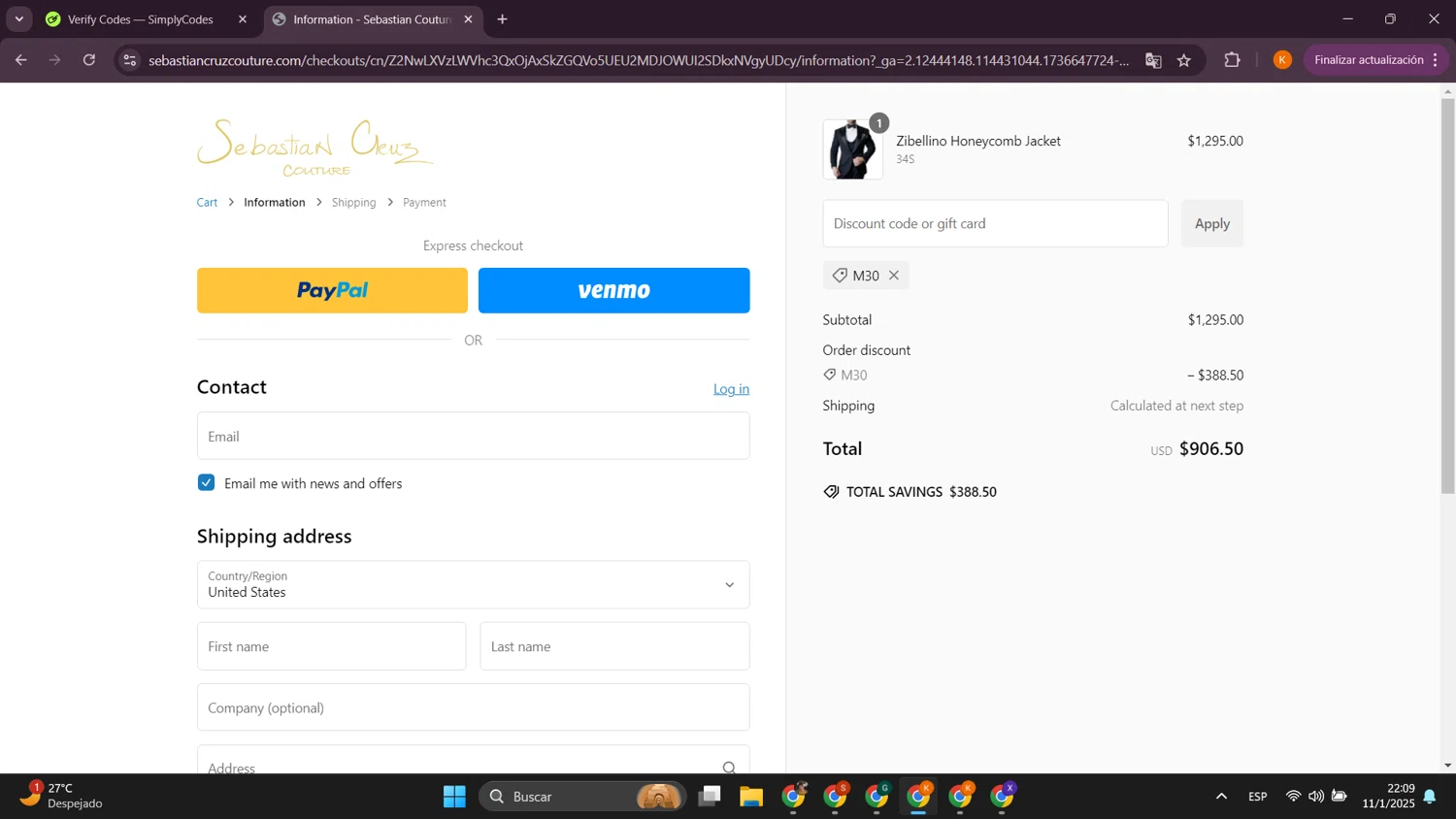Click the Total amount $906.50
The image size is (1456, 819).
(x=1210, y=448)
